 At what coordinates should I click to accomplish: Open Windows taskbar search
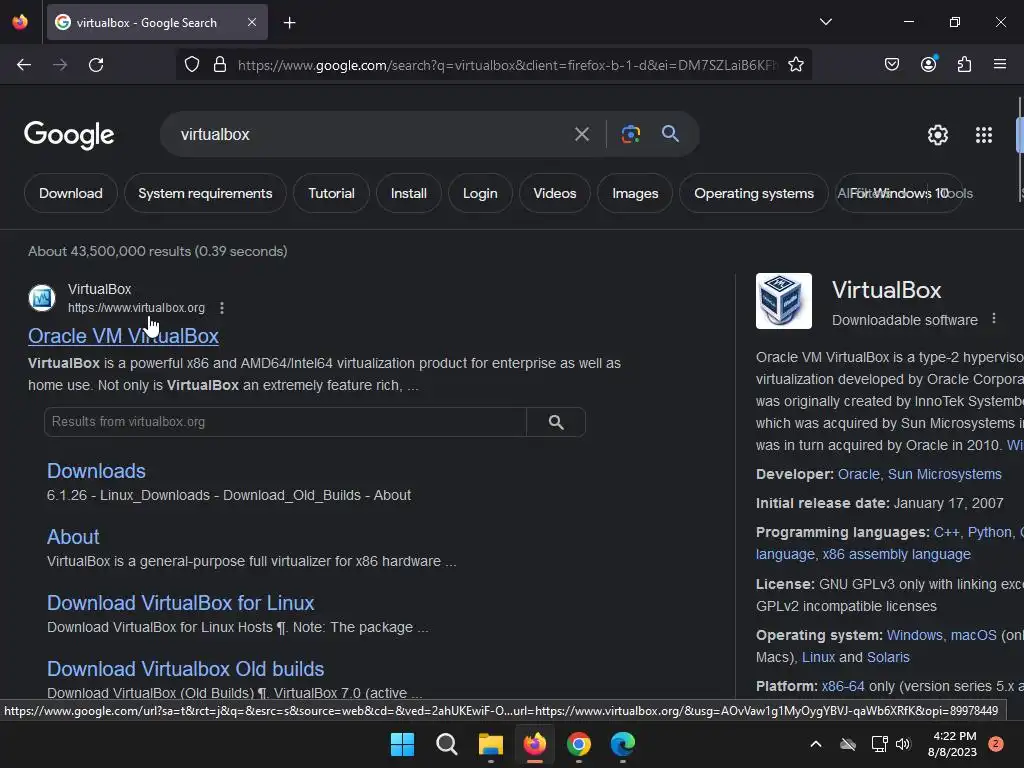coord(447,744)
